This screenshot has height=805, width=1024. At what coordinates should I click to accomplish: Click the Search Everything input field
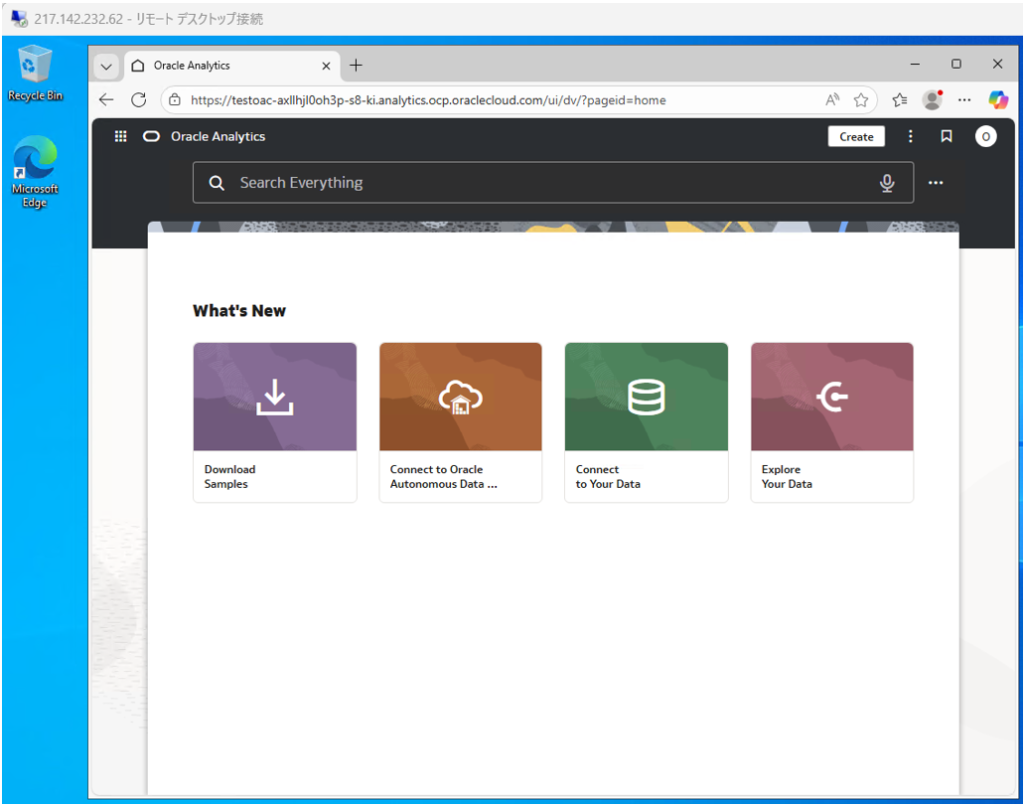tap(540, 183)
